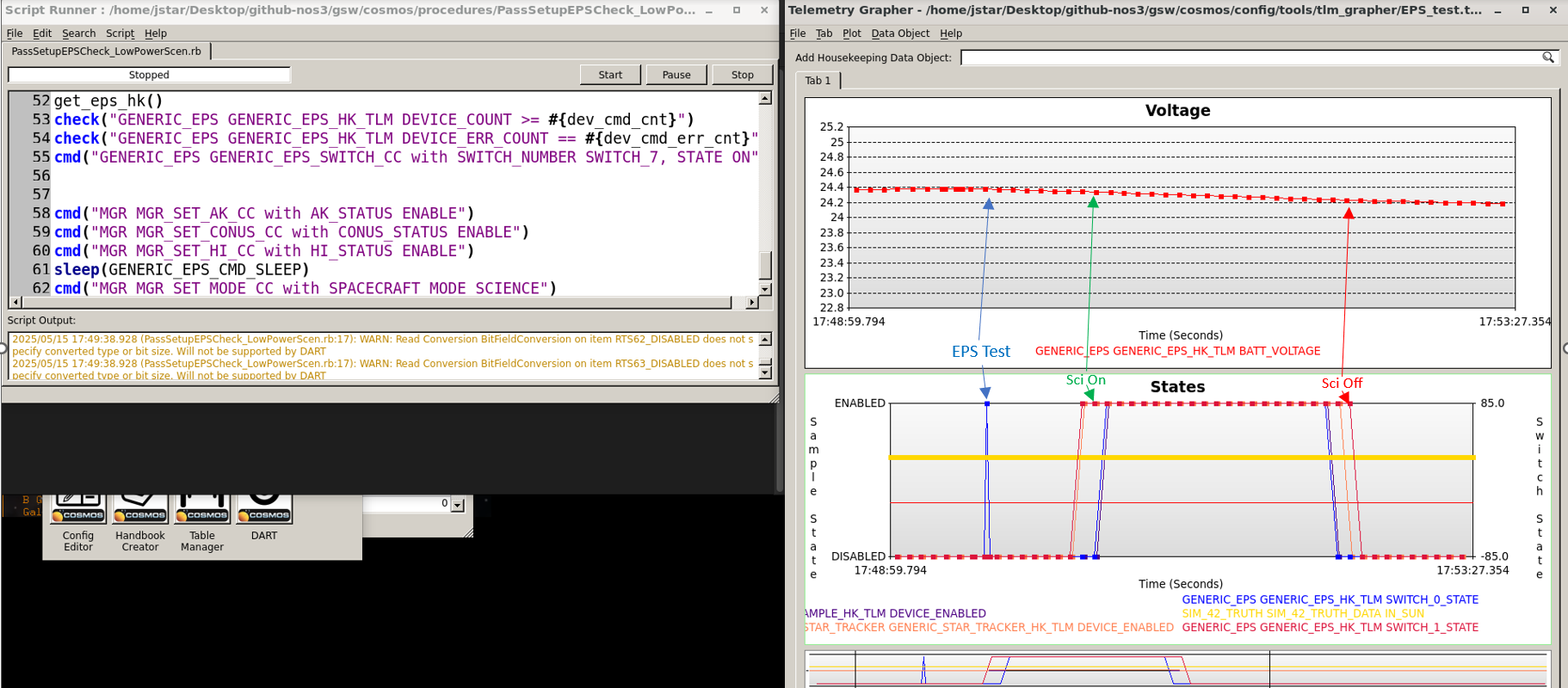Image resolution: width=1568 pixels, height=688 pixels.
Task: Click the SWITCH_0_STATE legend label
Action: pos(1330,599)
